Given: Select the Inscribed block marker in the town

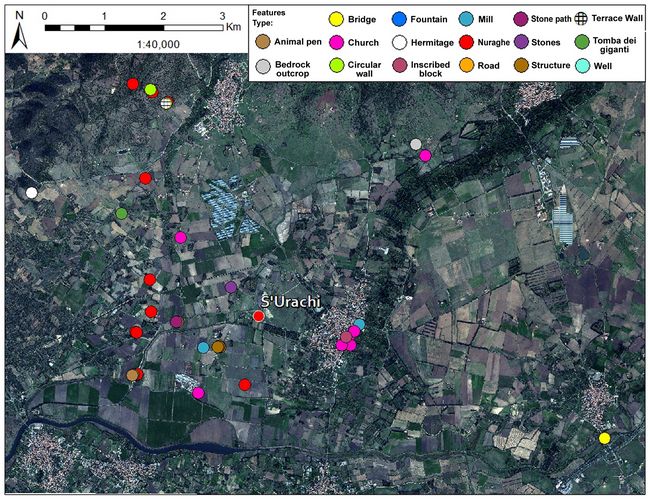Looking at the screenshot, I should pyautogui.click(x=347, y=337).
